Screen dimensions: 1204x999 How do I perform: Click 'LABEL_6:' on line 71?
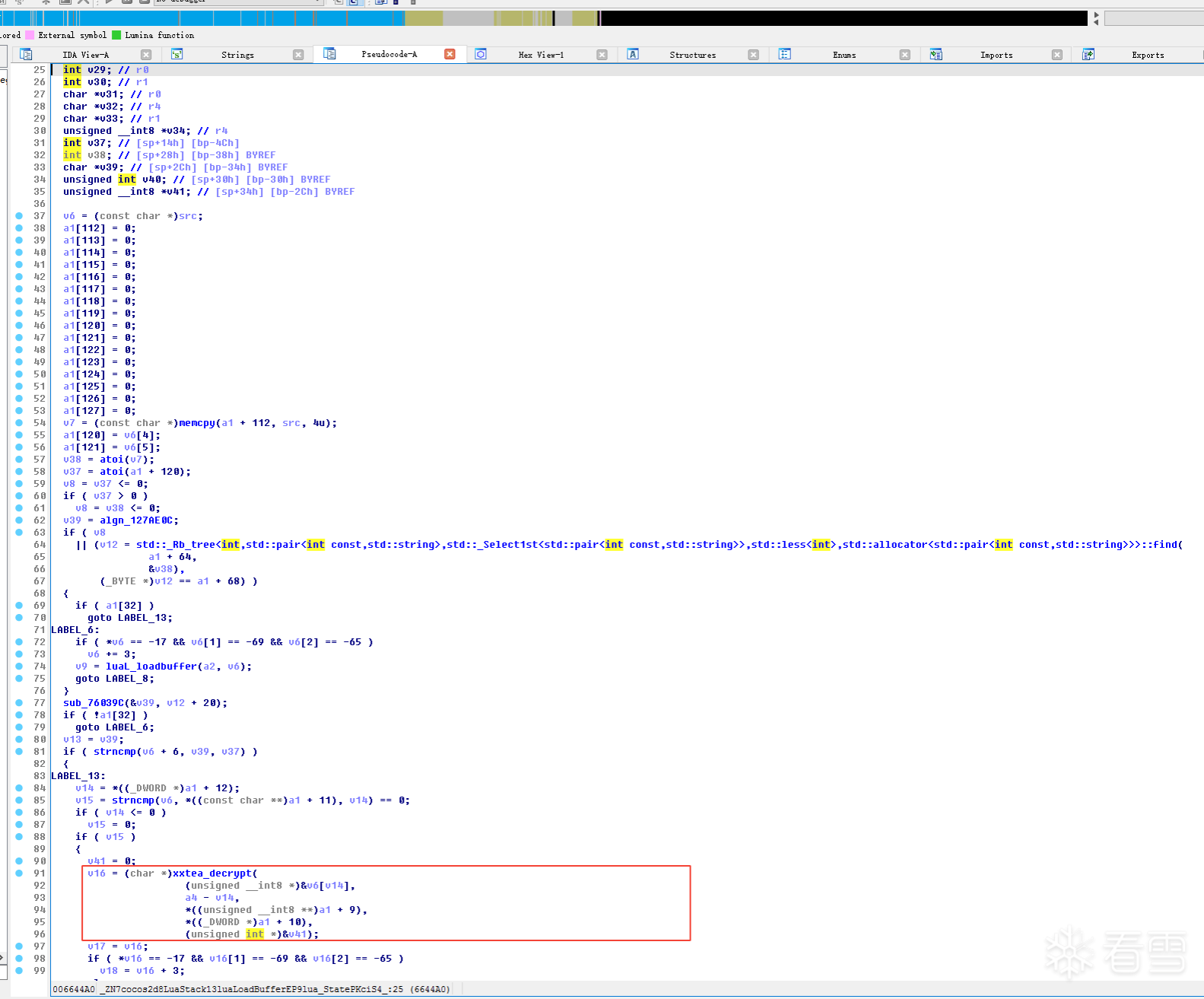(x=75, y=630)
